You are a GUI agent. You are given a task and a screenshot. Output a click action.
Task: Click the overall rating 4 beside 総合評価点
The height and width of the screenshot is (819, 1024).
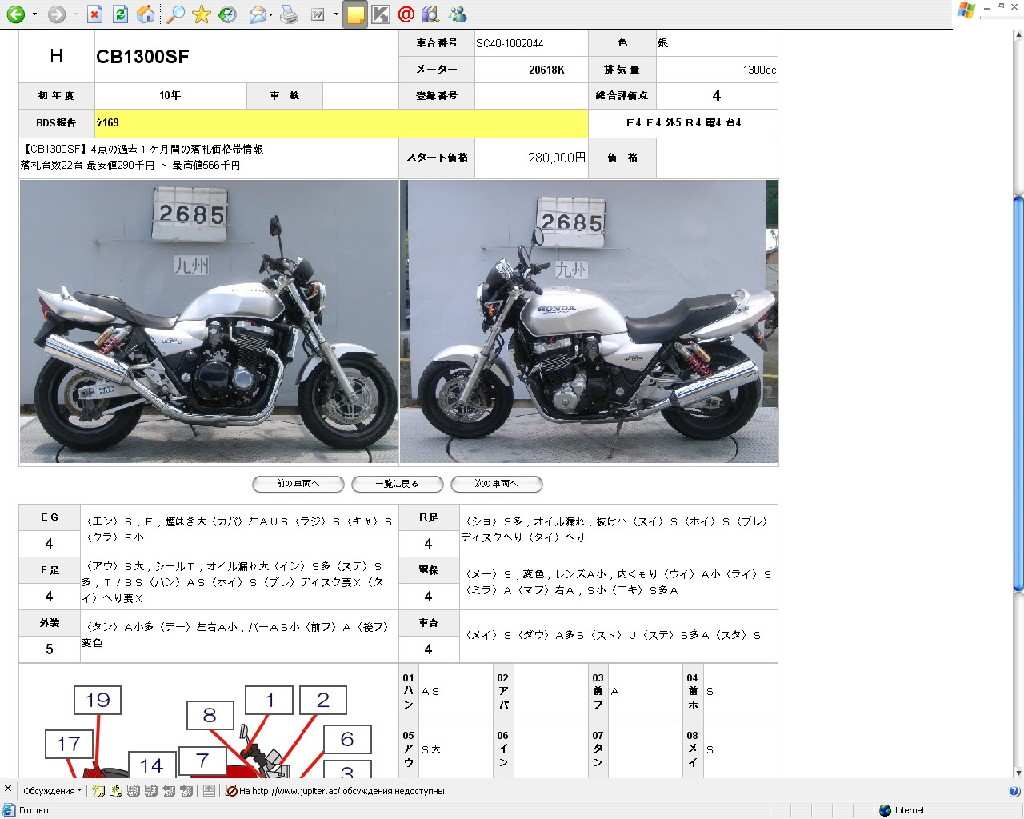click(x=716, y=96)
